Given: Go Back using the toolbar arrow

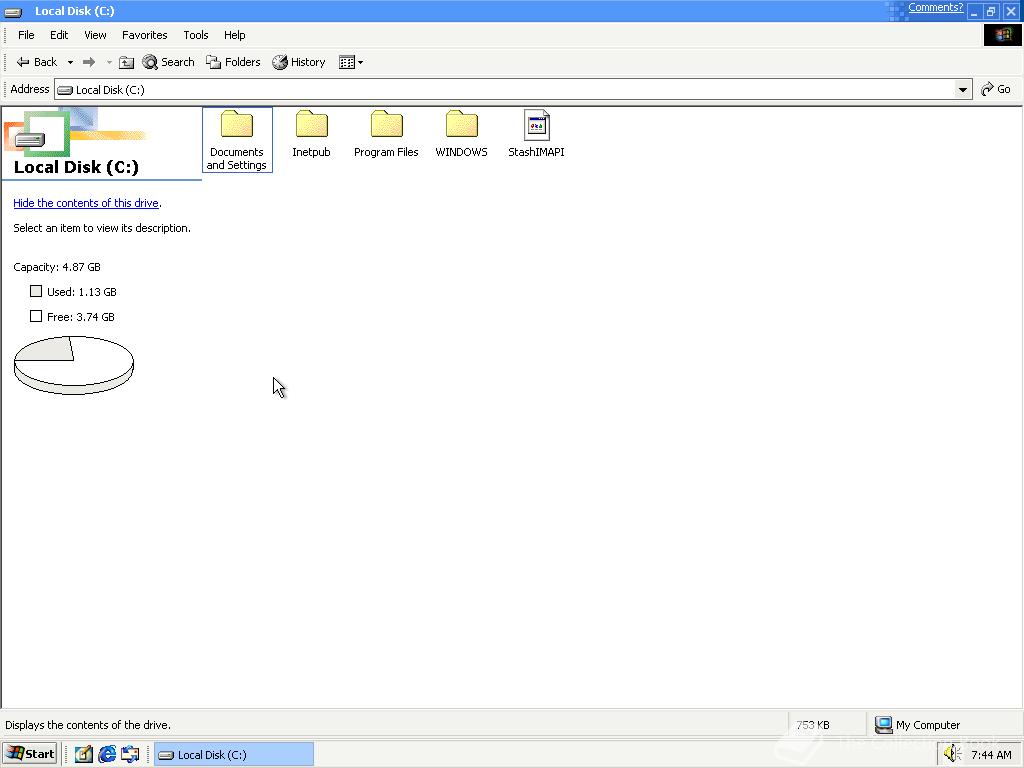Looking at the screenshot, I should coord(37,62).
